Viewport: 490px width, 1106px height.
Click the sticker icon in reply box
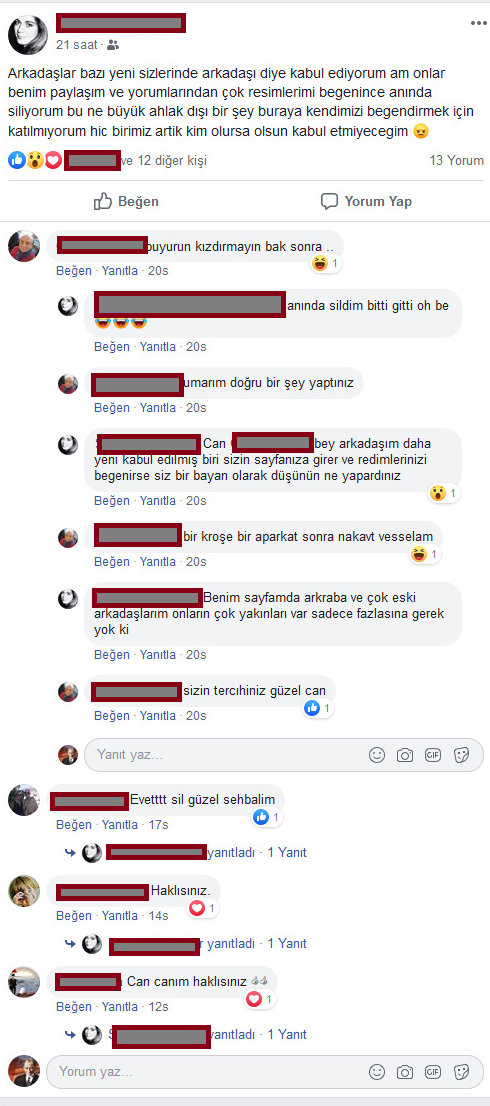pos(461,755)
